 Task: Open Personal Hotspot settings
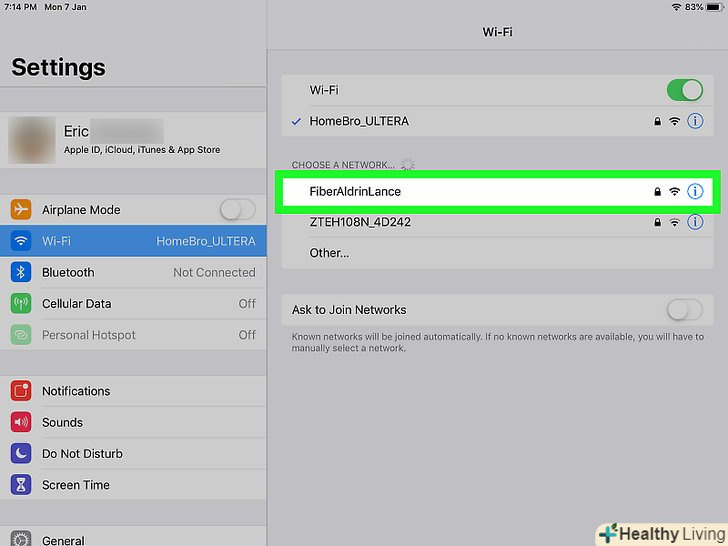click(x=133, y=335)
